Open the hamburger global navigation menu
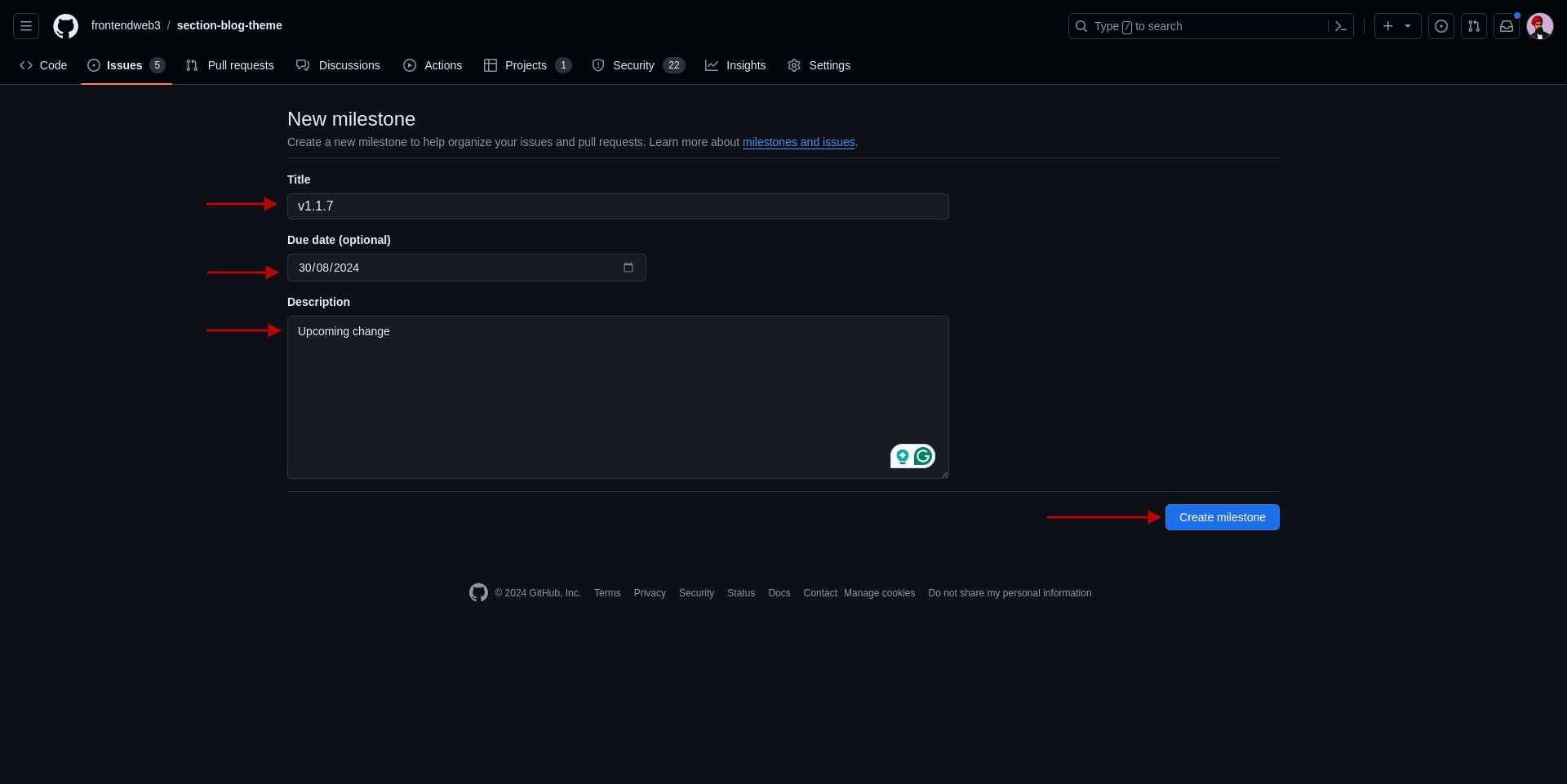This screenshot has height=784, width=1567. pyautogui.click(x=26, y=26)
